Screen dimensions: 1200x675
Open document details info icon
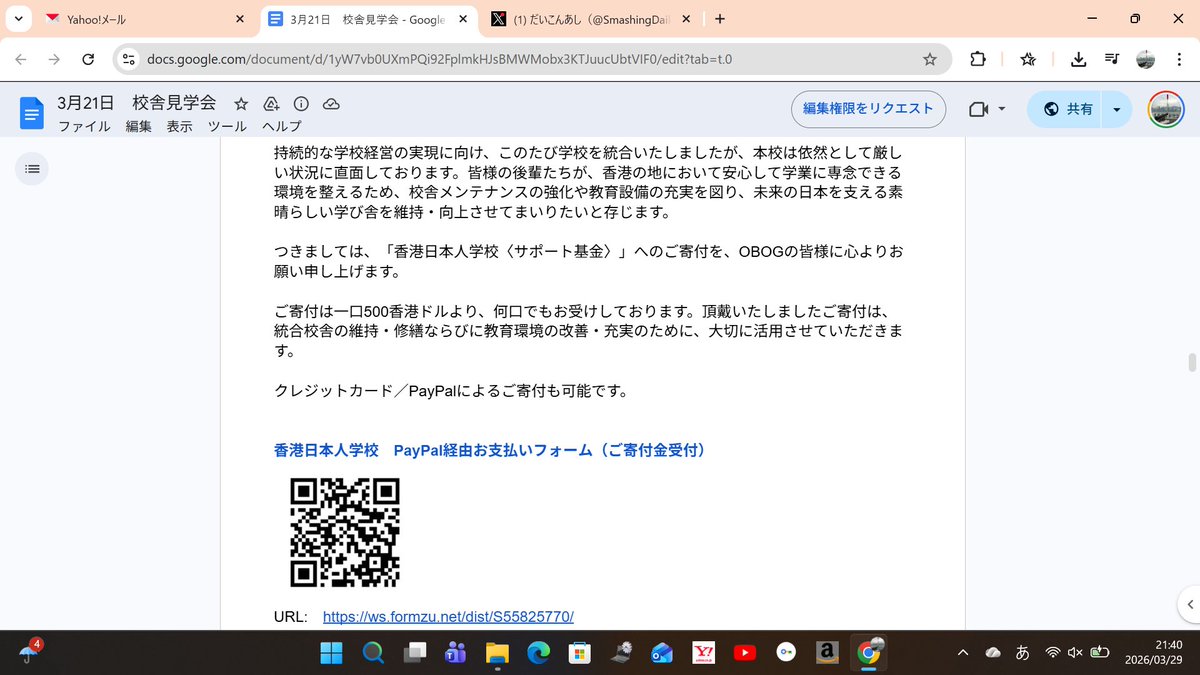point(300,103)
